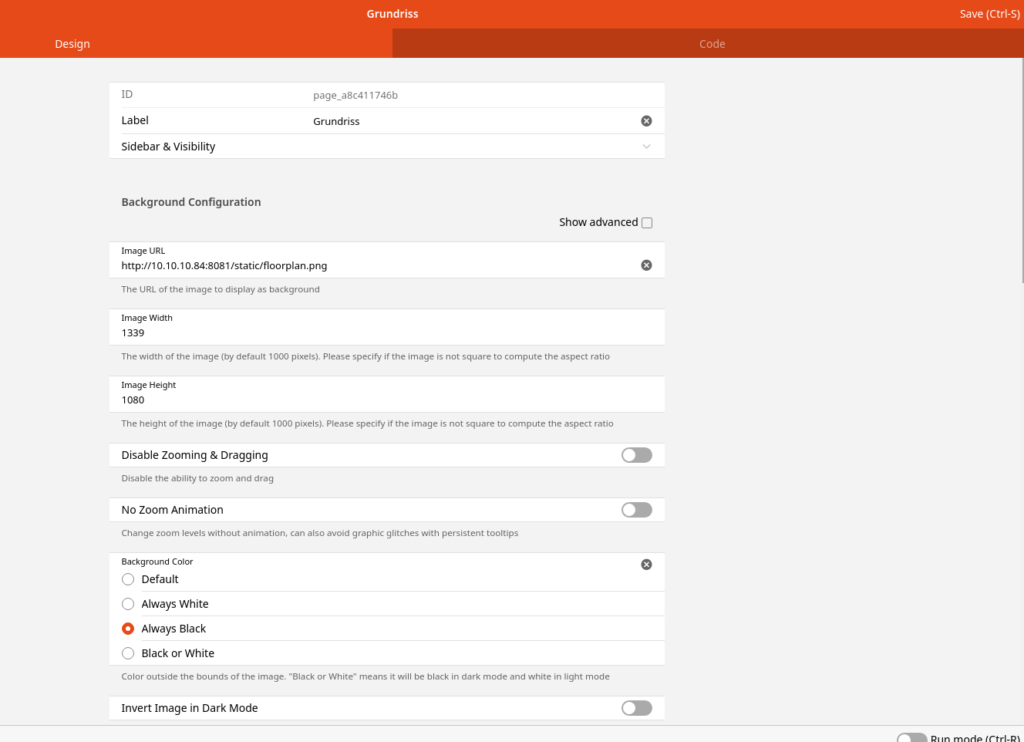Turn on No Zoom Animation
The image size is (1024, 742).
(x=636, y=510)
